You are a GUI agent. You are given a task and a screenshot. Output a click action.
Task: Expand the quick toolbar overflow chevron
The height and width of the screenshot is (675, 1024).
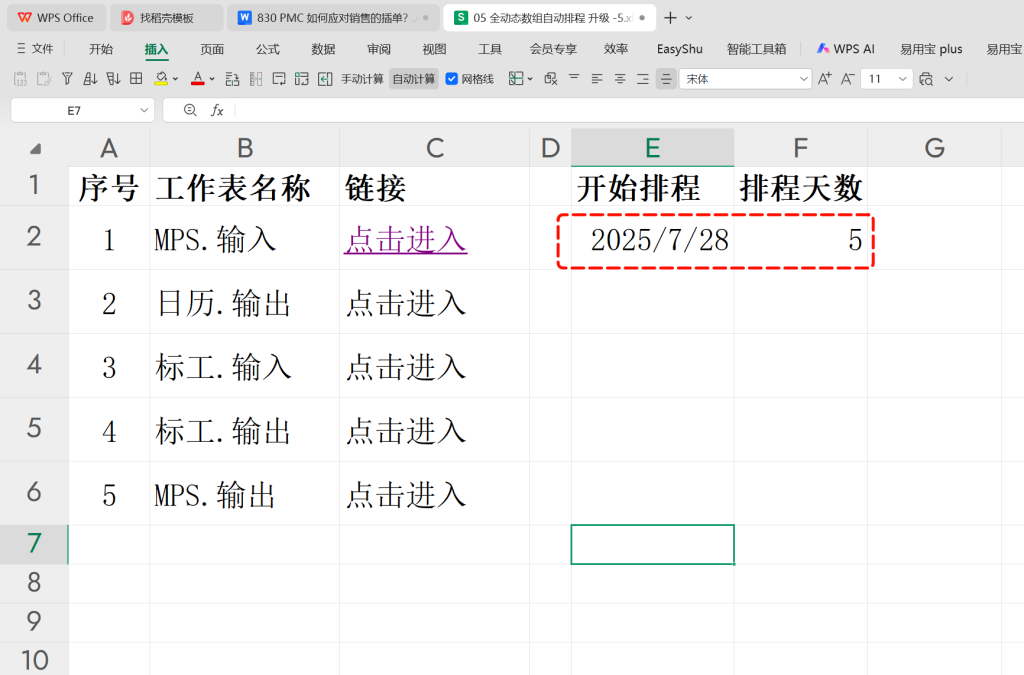pyautogui.click(x=949, y=79)
